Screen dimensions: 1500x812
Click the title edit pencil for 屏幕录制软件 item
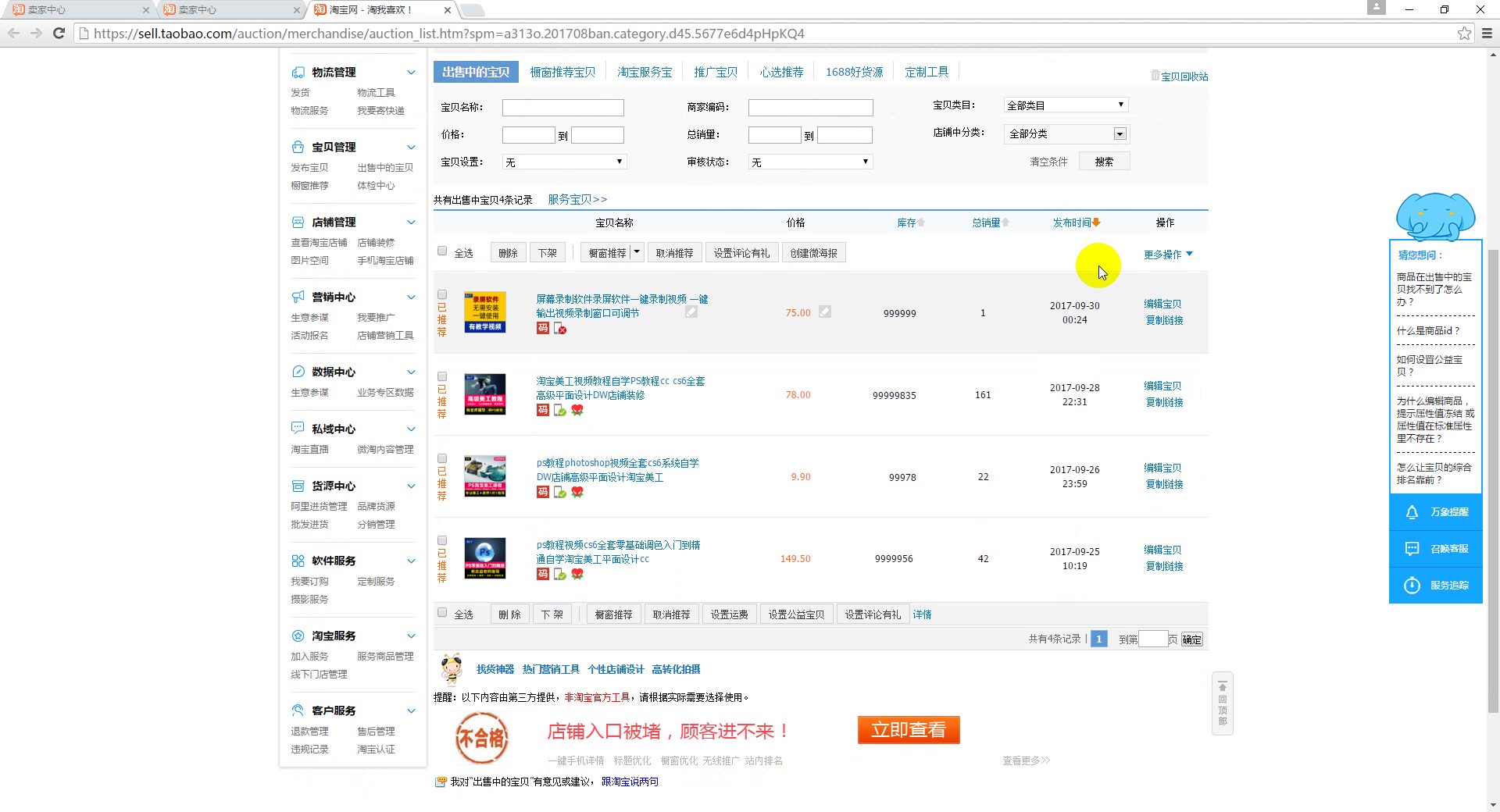tap(691, 312)
